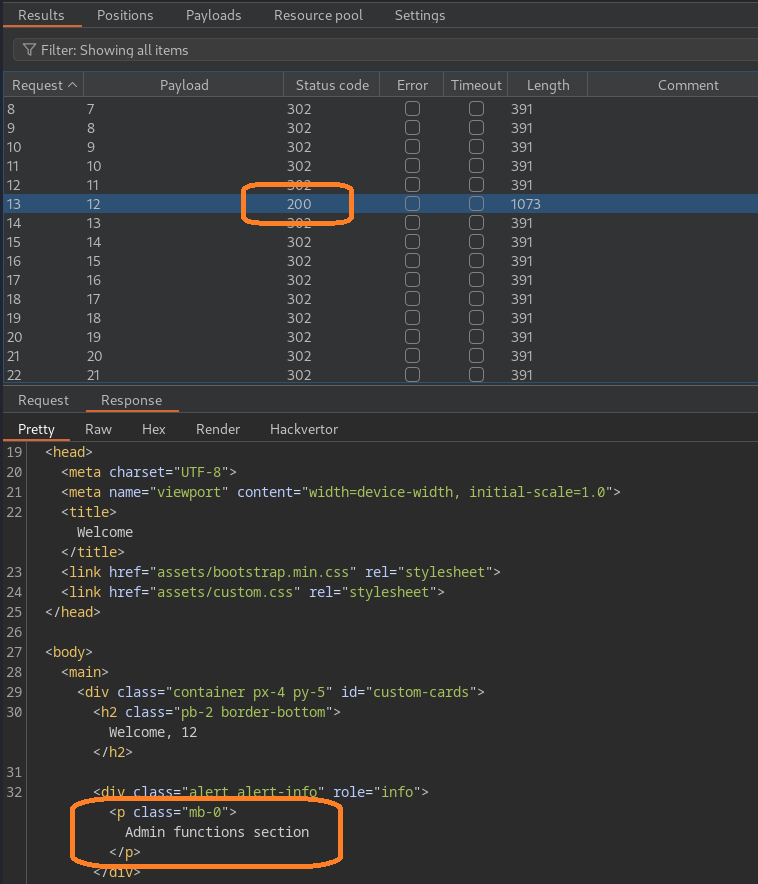Viewport: 758px width, 884px height.
Task: Open the Settings tab
Action: click(420, 15)
